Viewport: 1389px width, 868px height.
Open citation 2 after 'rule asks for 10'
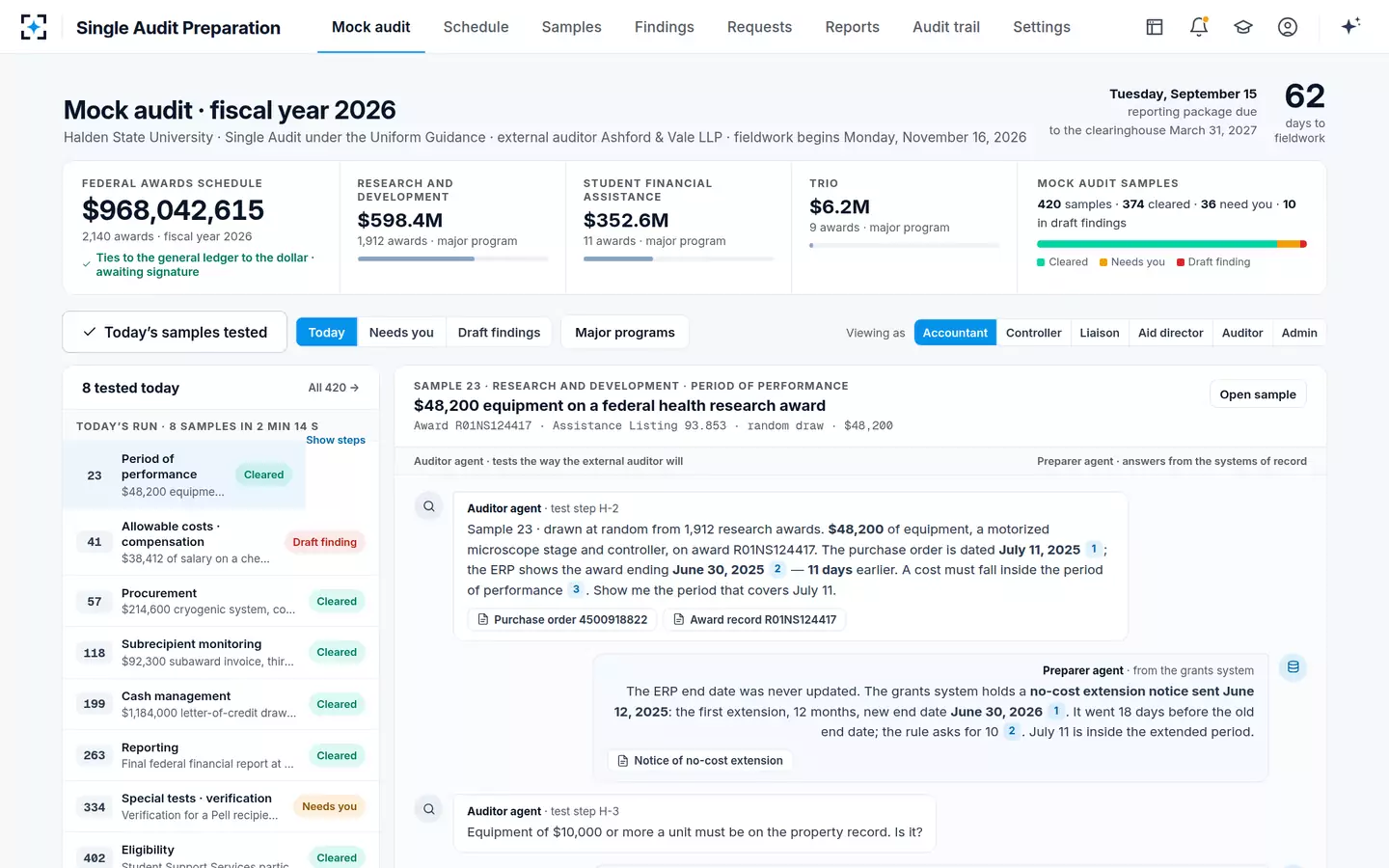coord(1012,731)
